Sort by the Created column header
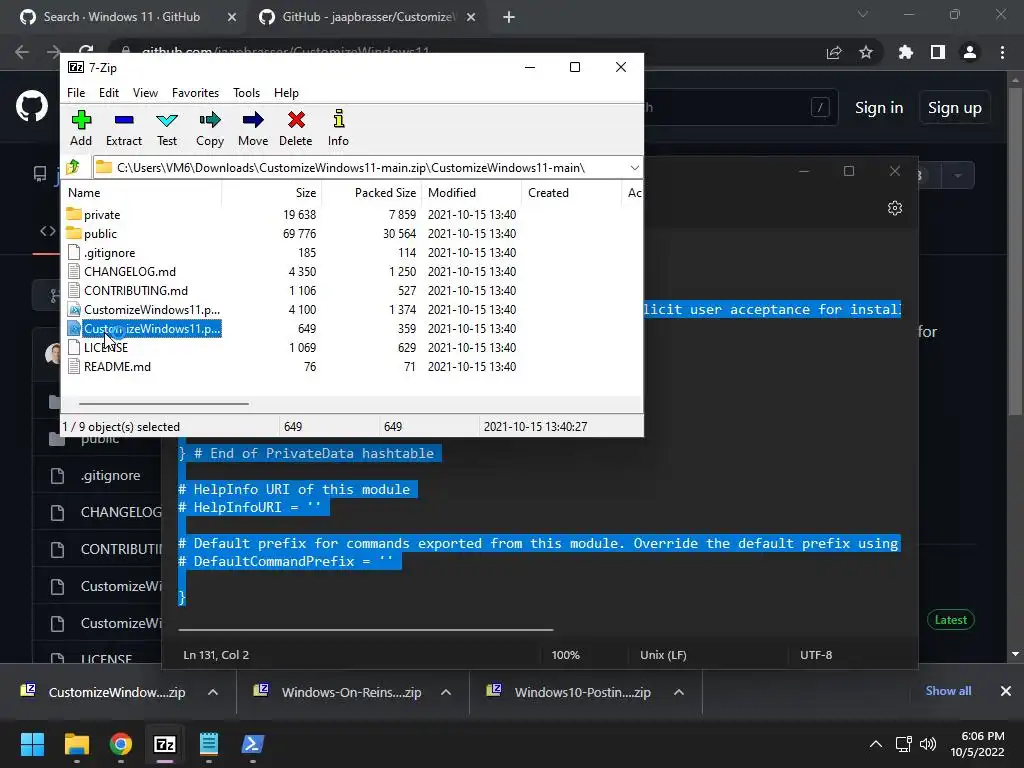The image size is (1024, 768). (x=571, y=193)
